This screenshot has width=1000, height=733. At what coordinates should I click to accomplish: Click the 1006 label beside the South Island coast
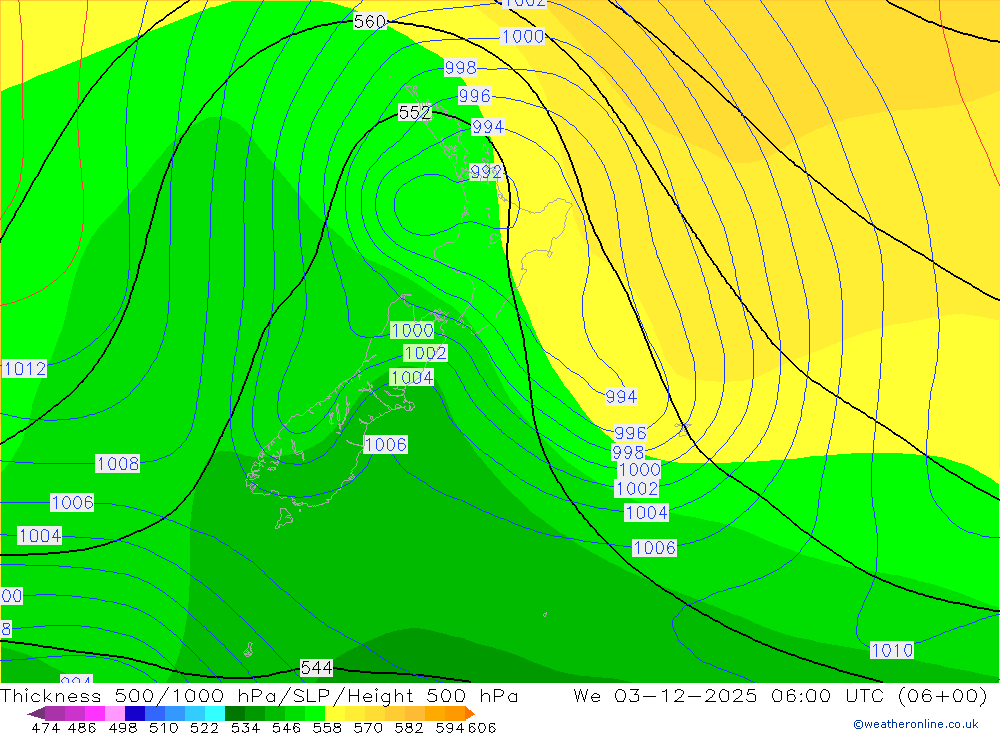(386, 445)
